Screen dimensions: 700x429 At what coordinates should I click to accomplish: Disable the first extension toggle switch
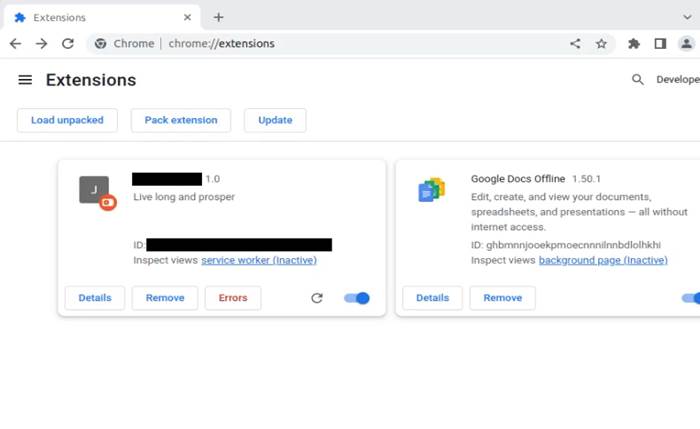pos(356,298)
